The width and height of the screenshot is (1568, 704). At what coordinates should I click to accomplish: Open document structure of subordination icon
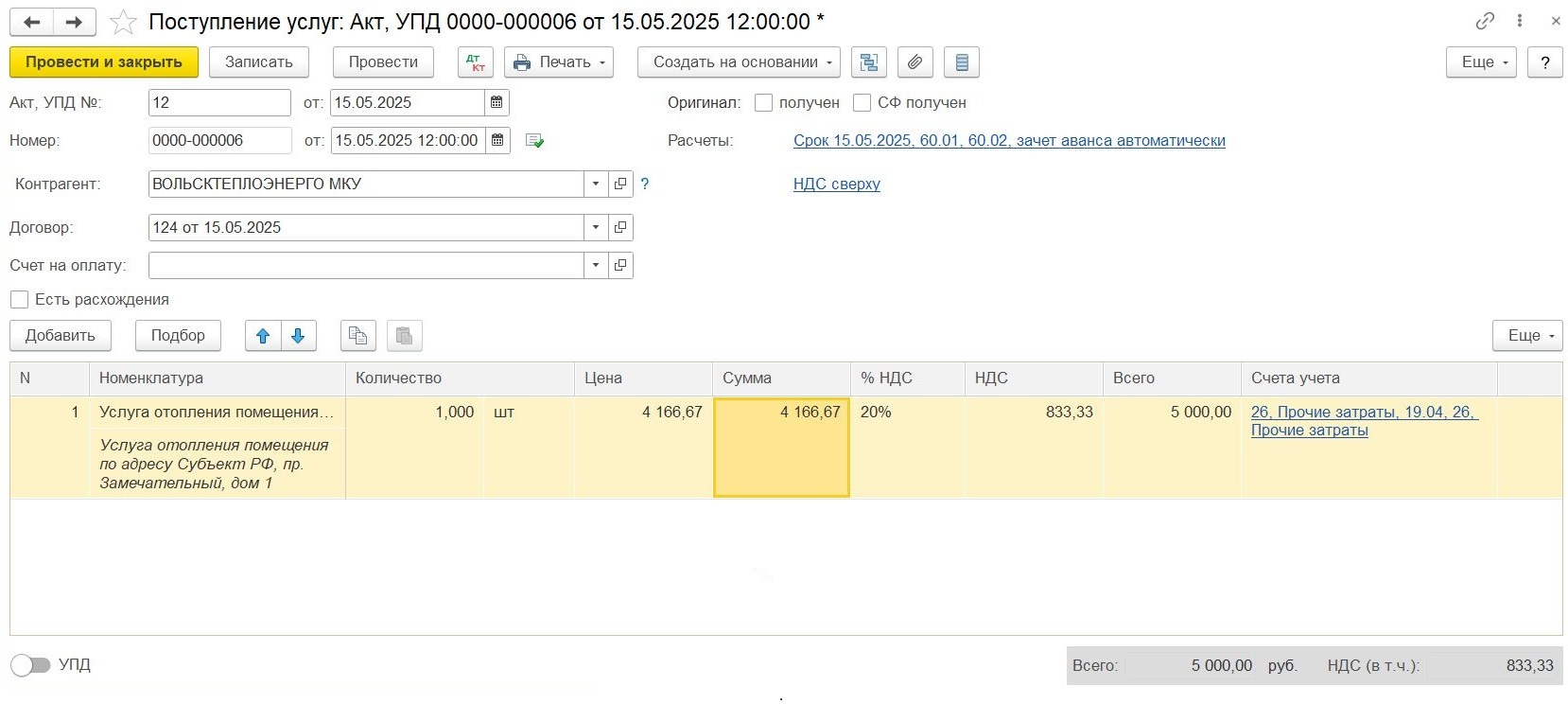tap(868, 62)
